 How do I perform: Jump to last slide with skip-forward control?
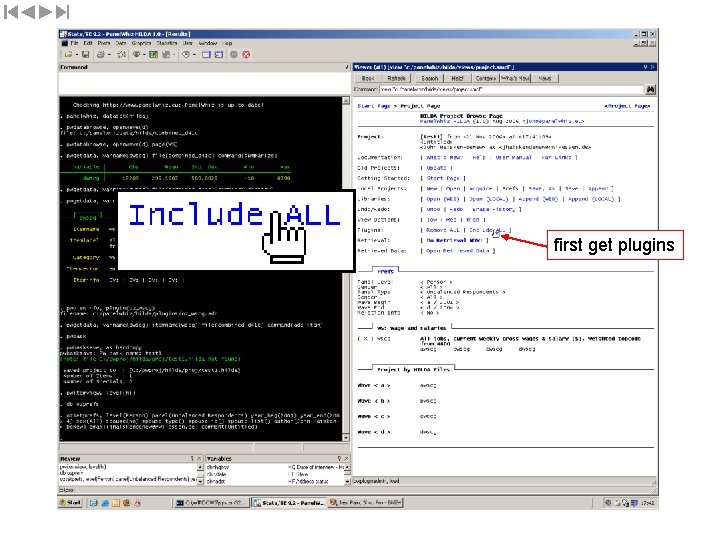pyautogui.click(x=62, y=12)
